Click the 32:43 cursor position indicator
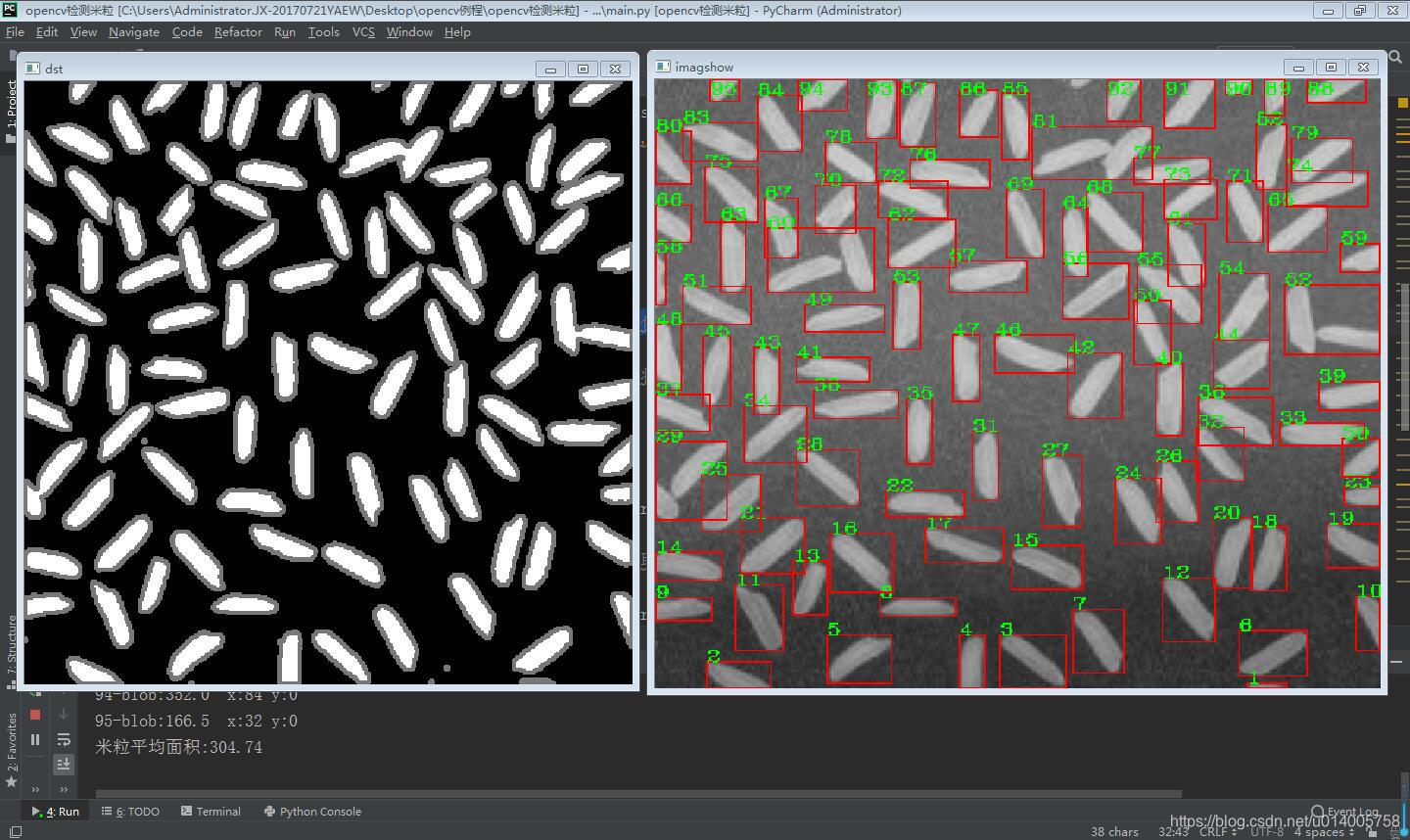Viewport: 1410px width, 840px height. coord(1174,832)
